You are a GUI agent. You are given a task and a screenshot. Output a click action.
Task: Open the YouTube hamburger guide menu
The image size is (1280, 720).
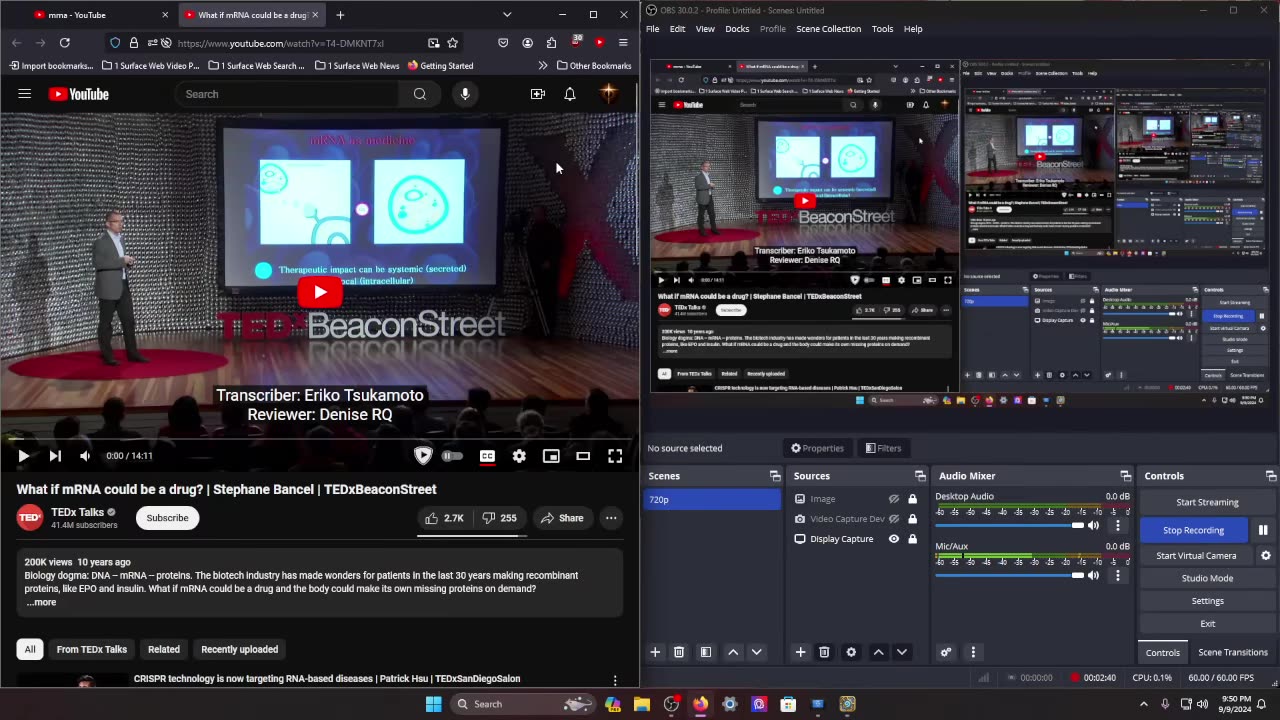point(24,94)
